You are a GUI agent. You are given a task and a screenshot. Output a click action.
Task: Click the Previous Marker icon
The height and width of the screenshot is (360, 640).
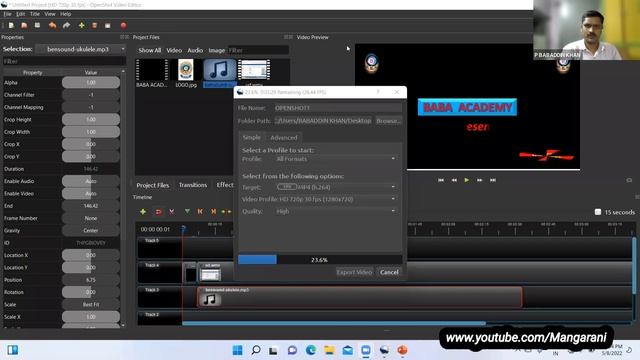click(x=200, y=211)
